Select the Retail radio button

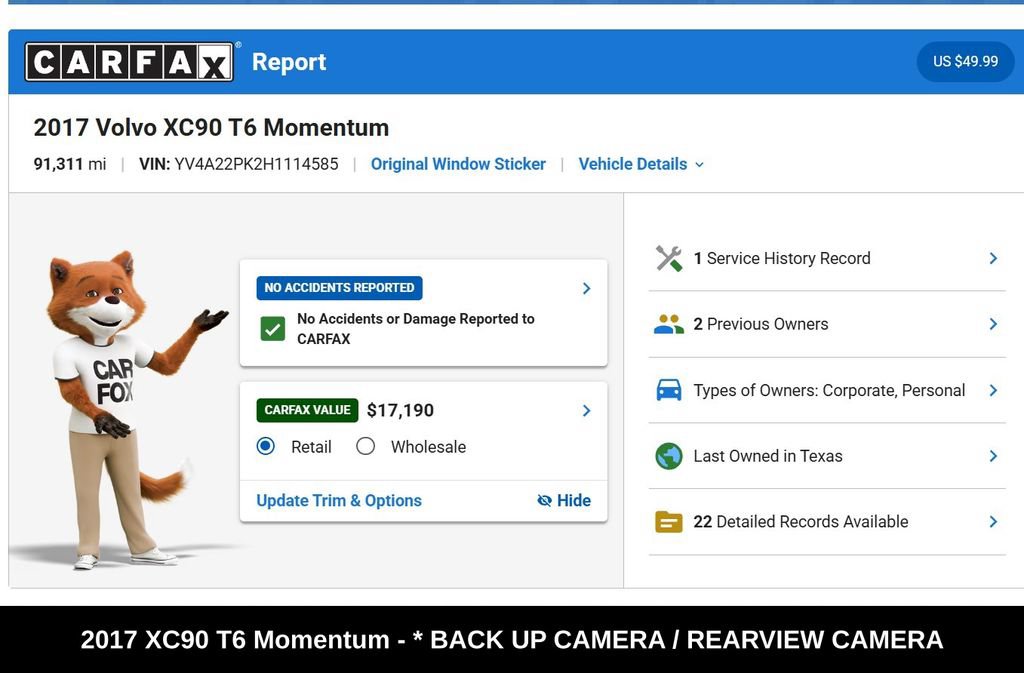pos(266,446)
